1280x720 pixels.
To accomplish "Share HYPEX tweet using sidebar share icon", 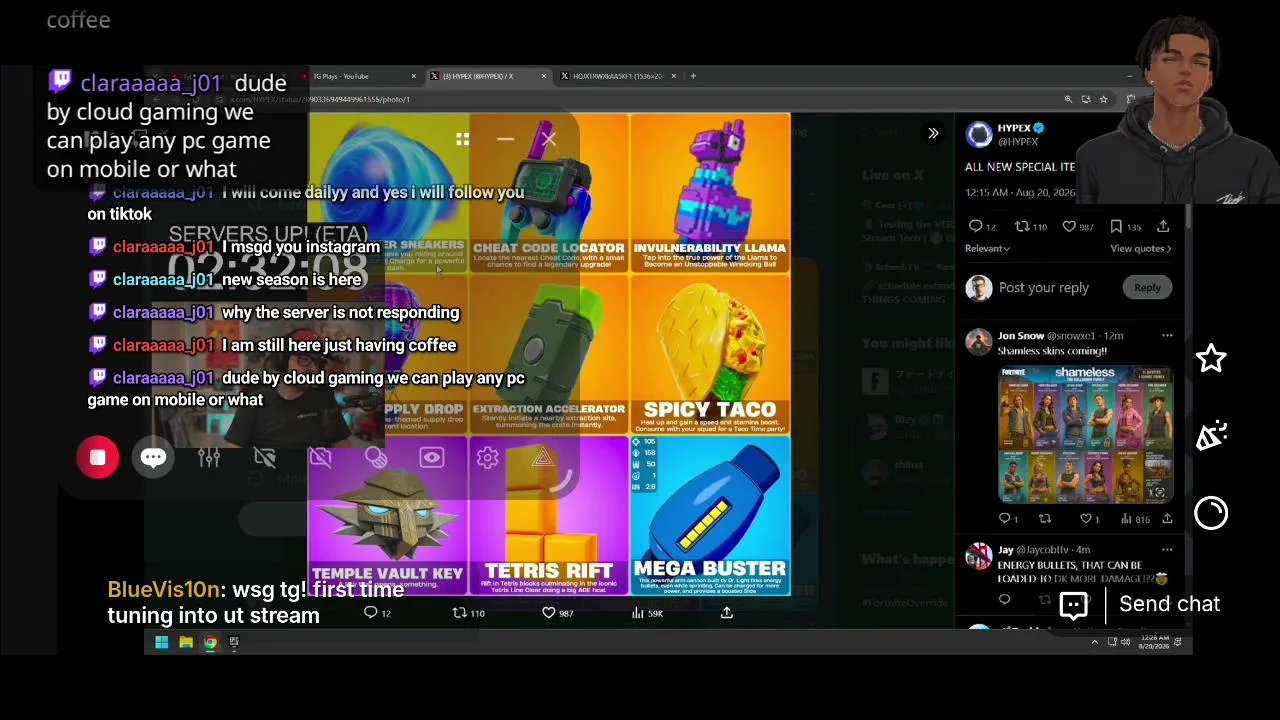I will click(x=1163, y=227).
